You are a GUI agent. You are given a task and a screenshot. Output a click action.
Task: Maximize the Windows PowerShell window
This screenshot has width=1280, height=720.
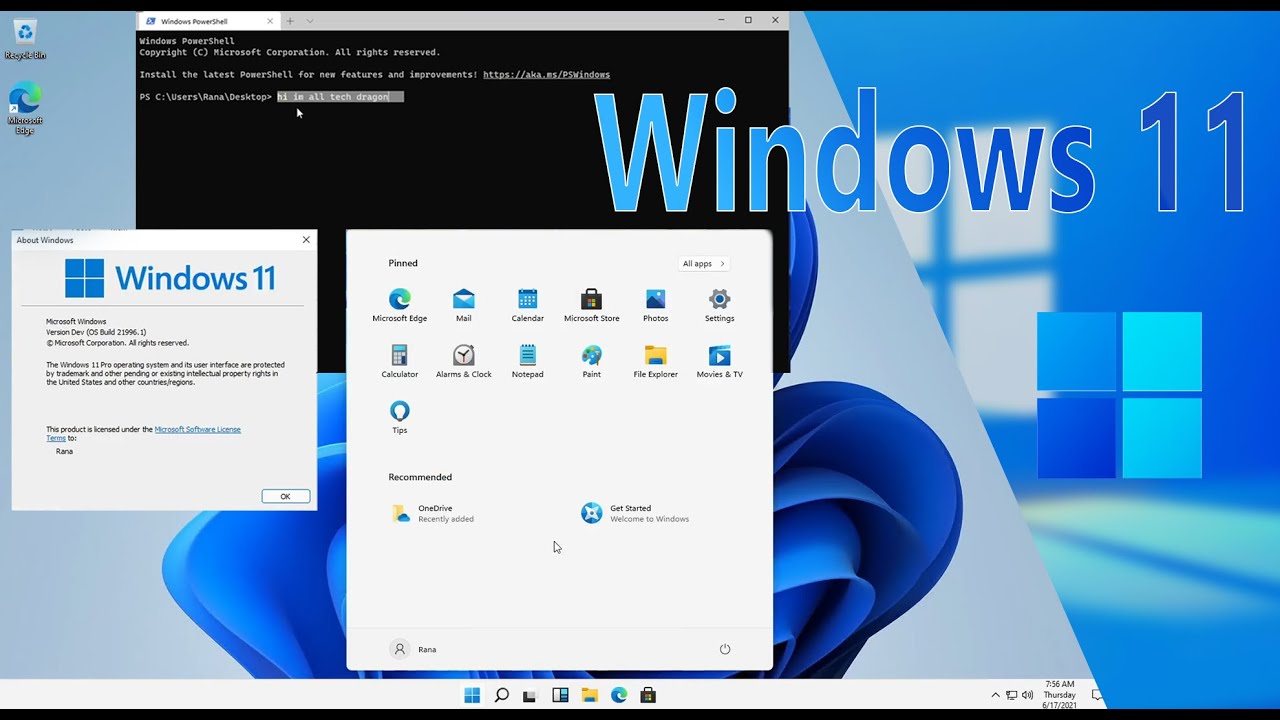pyautogui.click(x=748, y=20)
